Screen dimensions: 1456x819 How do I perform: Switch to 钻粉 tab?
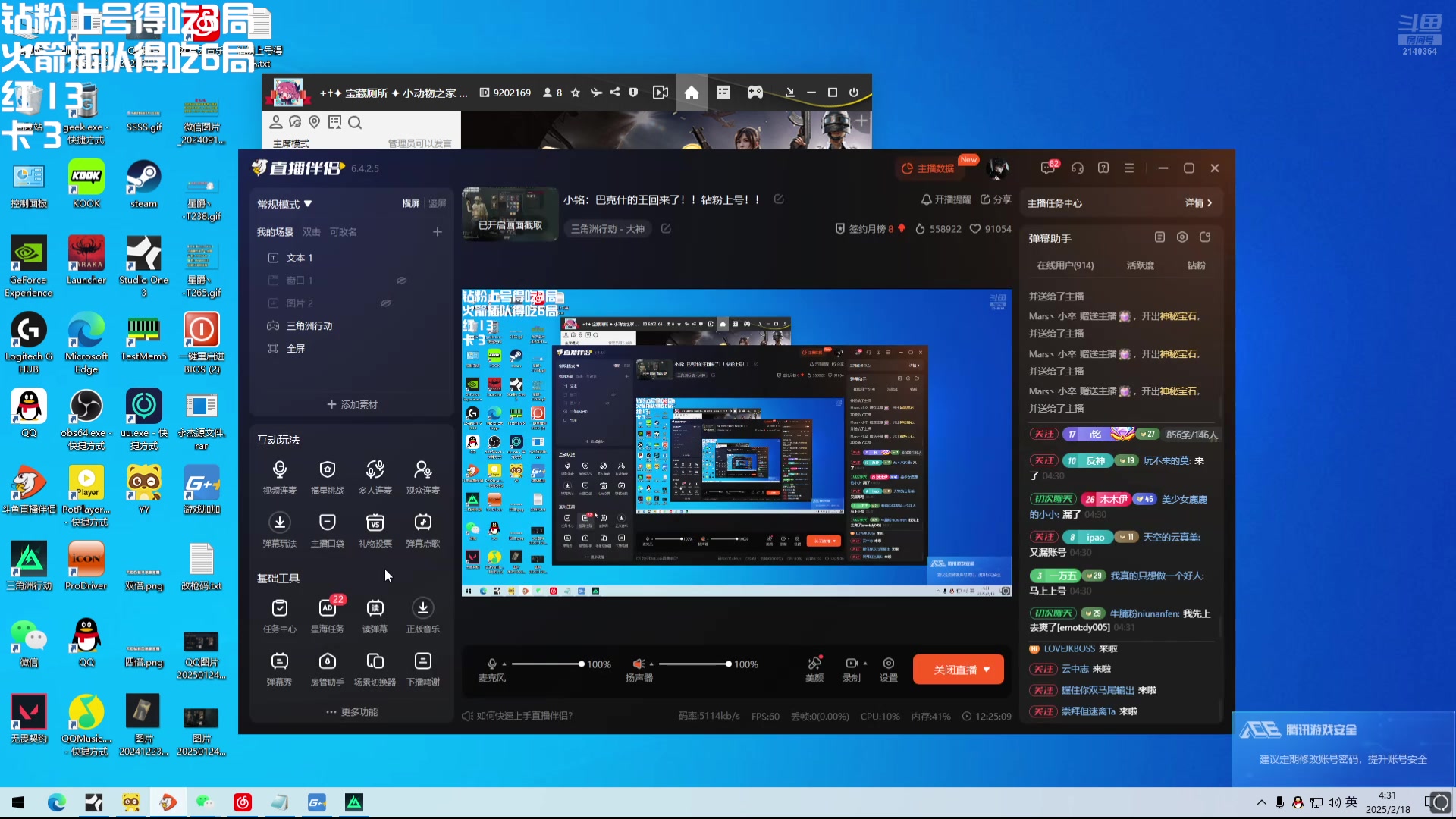pyautogui.click(x=1196, y=265)
